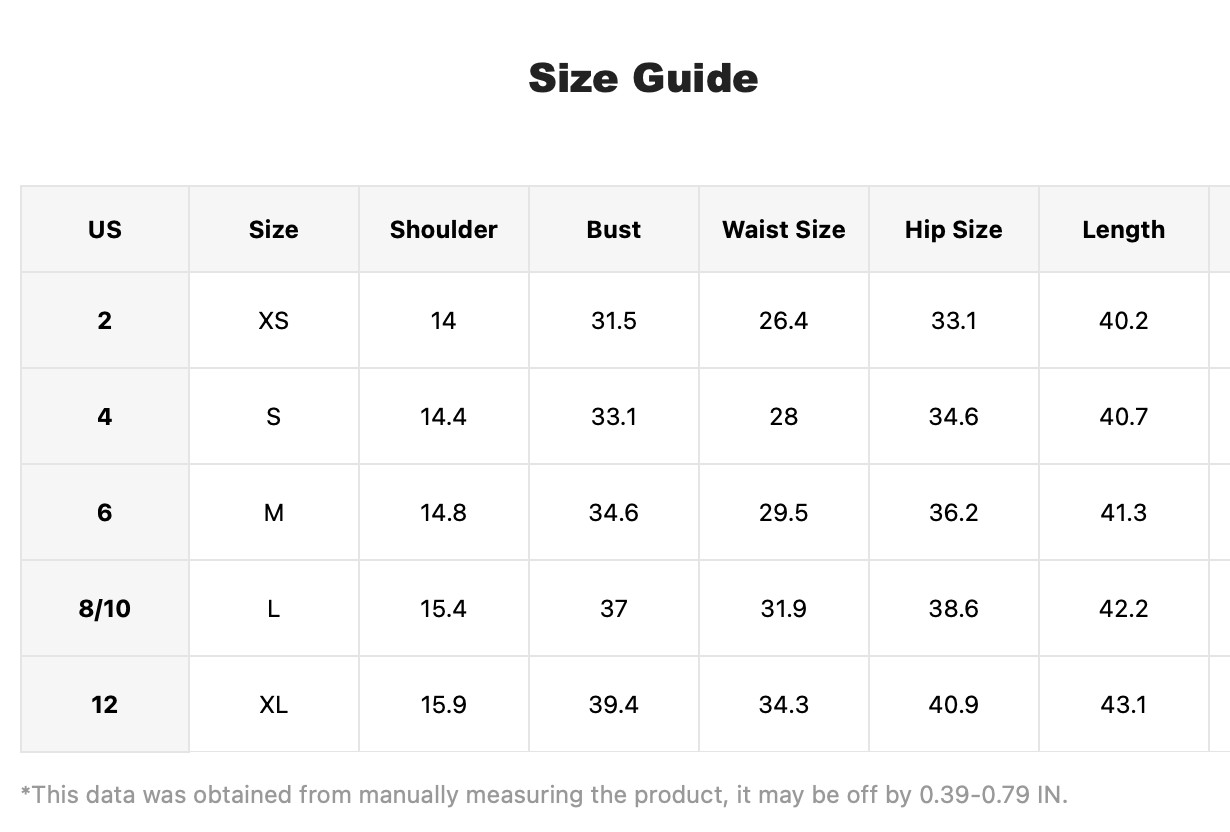
Task: Click the length value 43.1
Action: tap(1124, 704)
